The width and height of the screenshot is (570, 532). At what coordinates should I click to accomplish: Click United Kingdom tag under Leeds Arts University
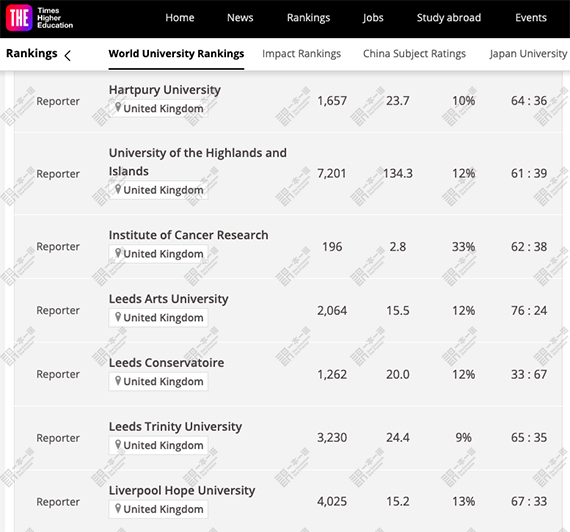[x=158, y=318]
